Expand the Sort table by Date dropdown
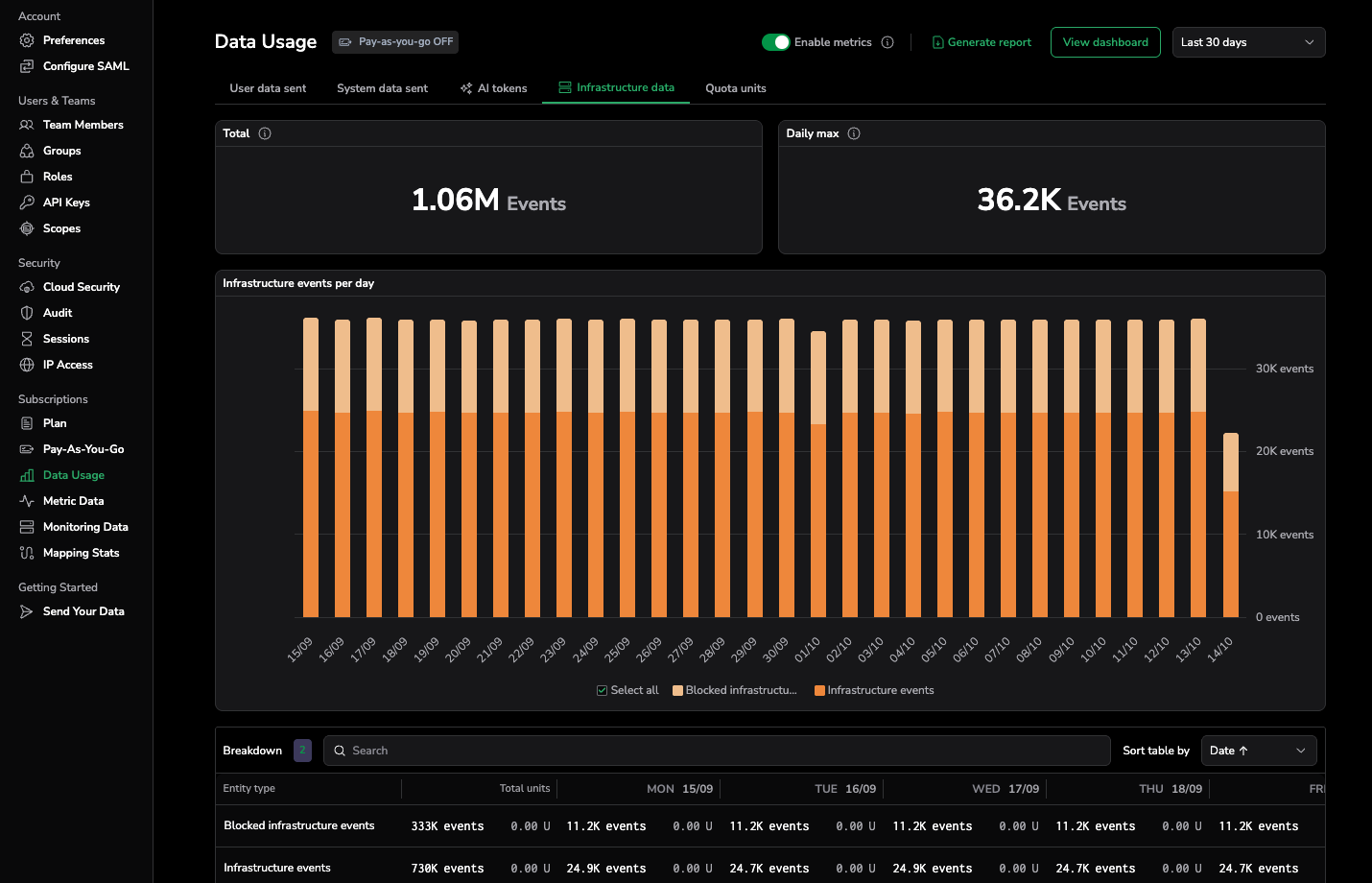Screen dimensions: 1372x883 point(1258,751)
